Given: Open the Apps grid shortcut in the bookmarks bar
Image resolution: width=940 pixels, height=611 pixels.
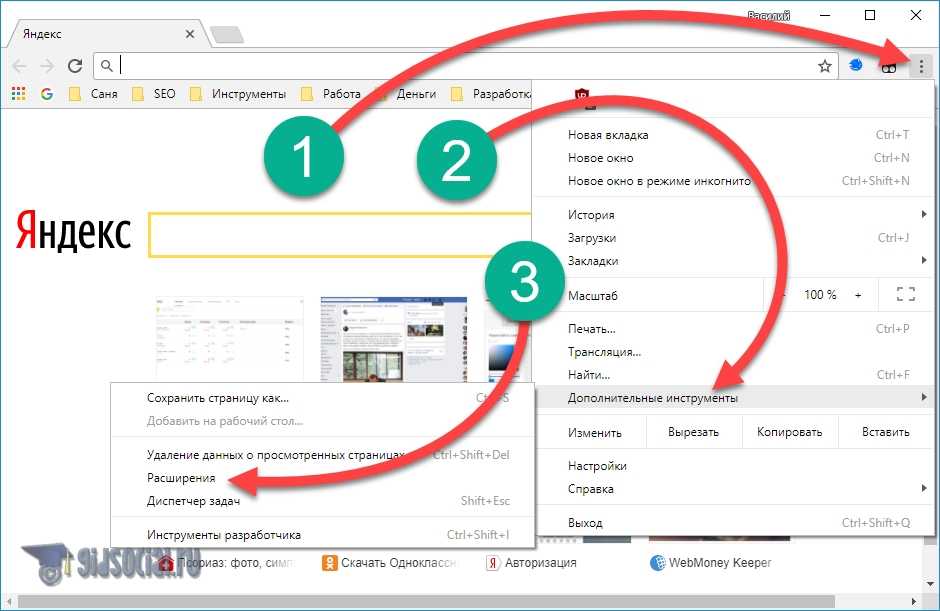Looking at the screenshot, I should [x=18, y=94].
